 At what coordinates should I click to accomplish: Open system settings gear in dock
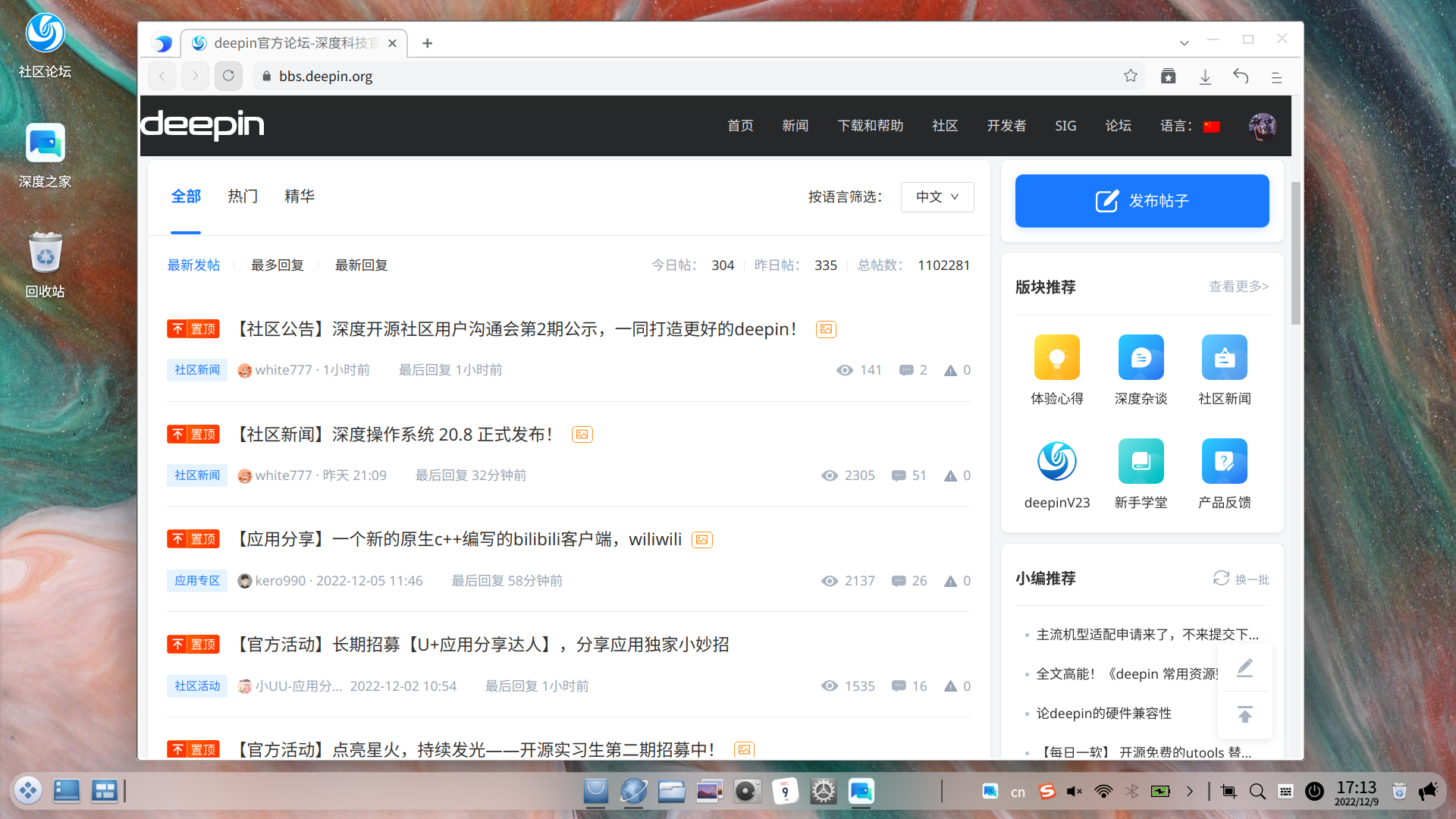pos(823,792)
